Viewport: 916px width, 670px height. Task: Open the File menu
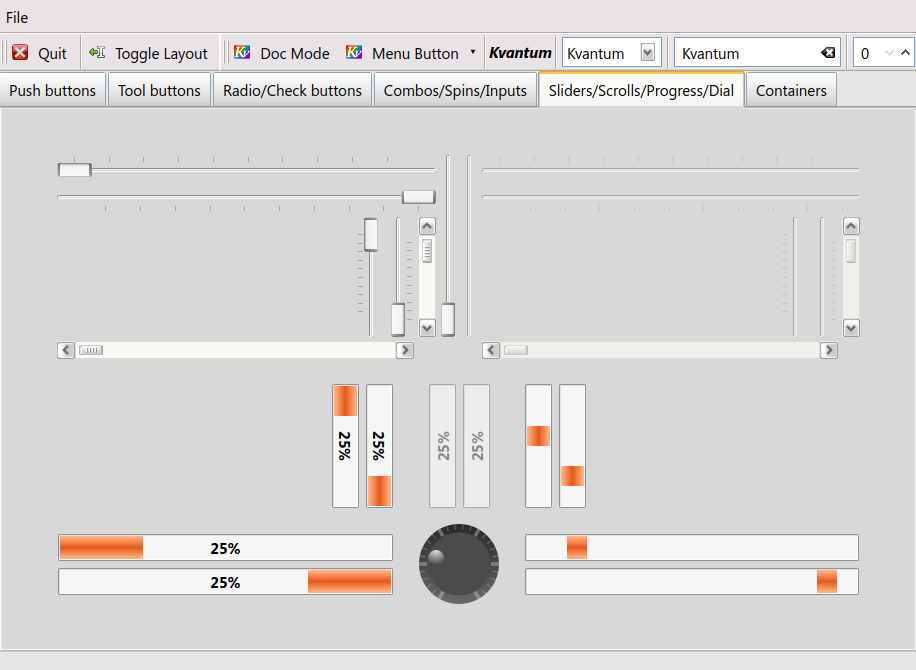[x=17, y=18]
